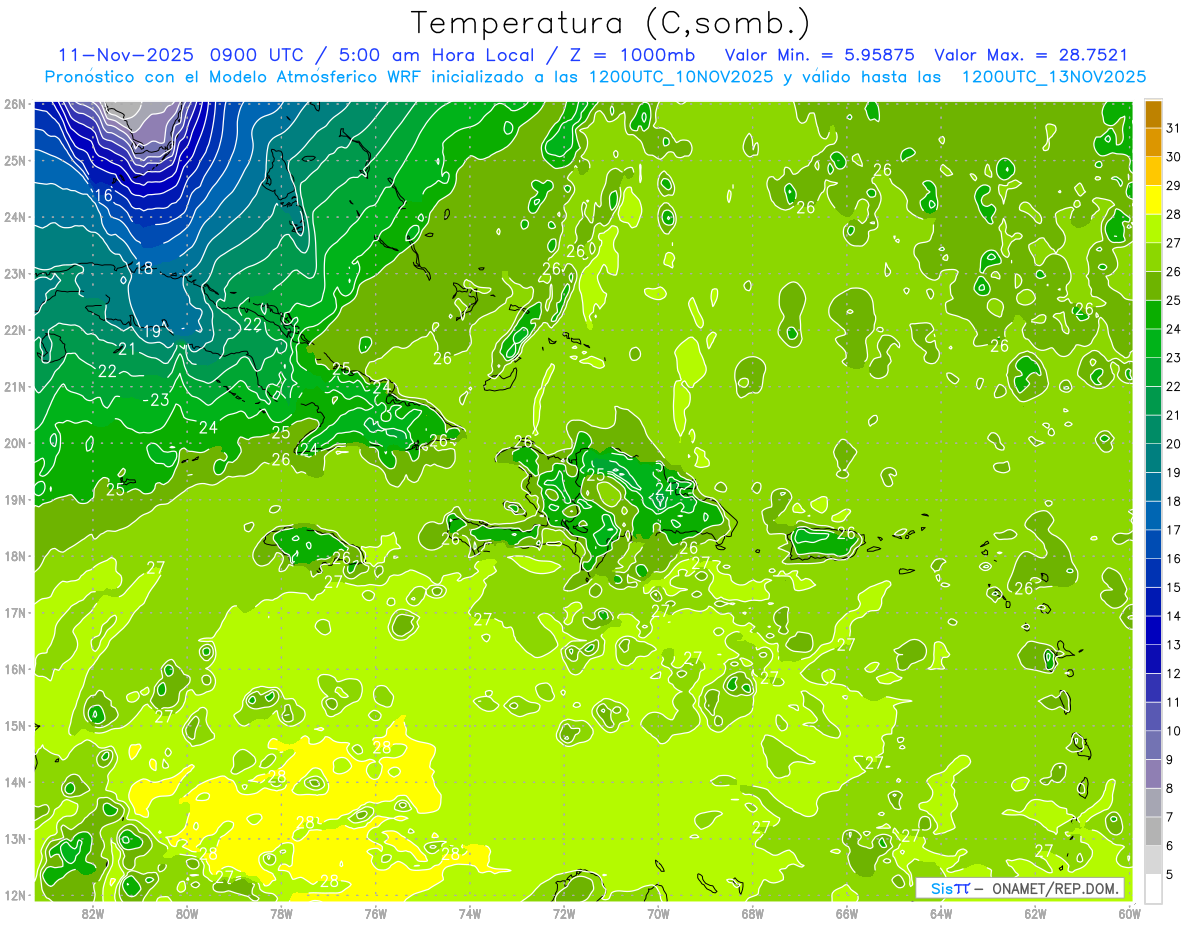Click the 70W longitude axis label
1200x927 pixels.
click(x=658, y=913)
